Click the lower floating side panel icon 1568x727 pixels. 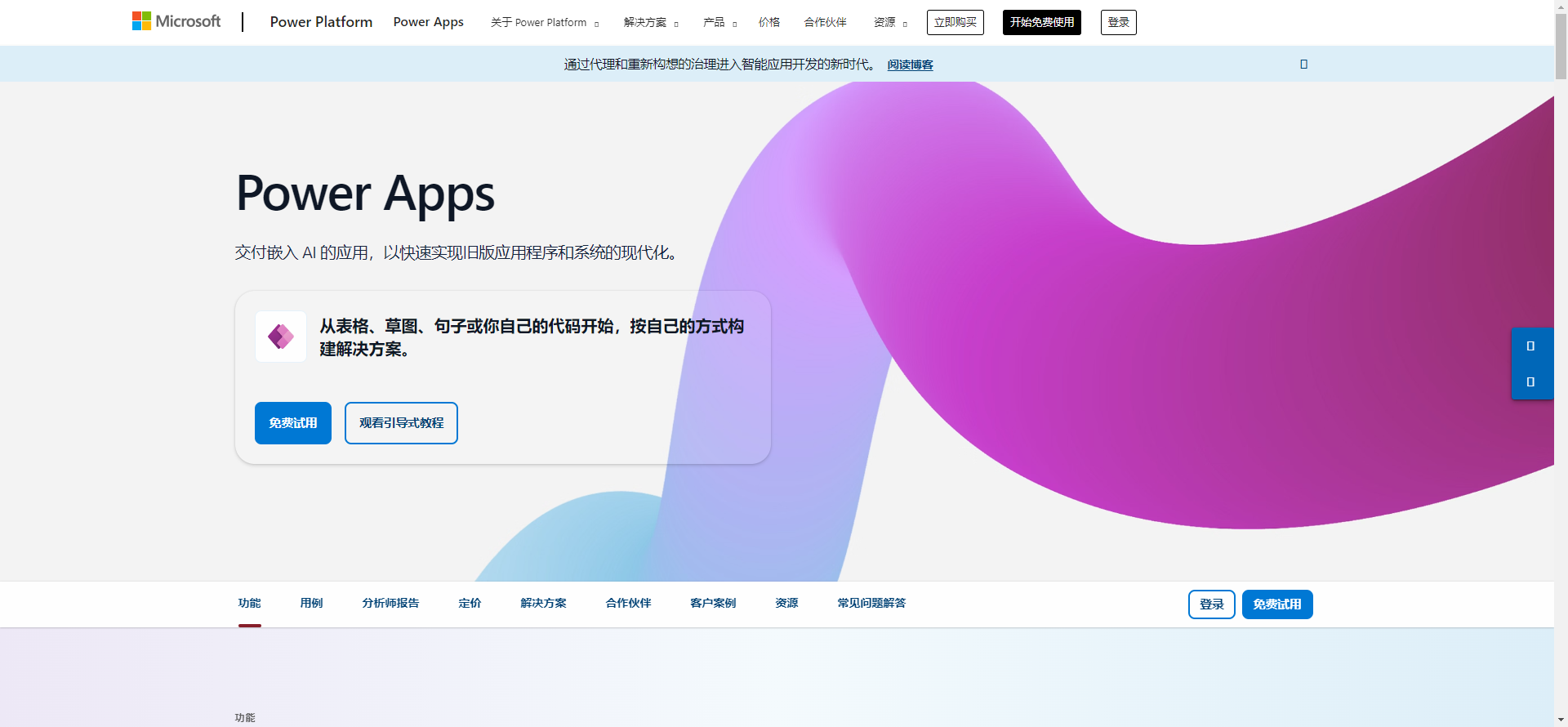click(x=1530, y=381)
